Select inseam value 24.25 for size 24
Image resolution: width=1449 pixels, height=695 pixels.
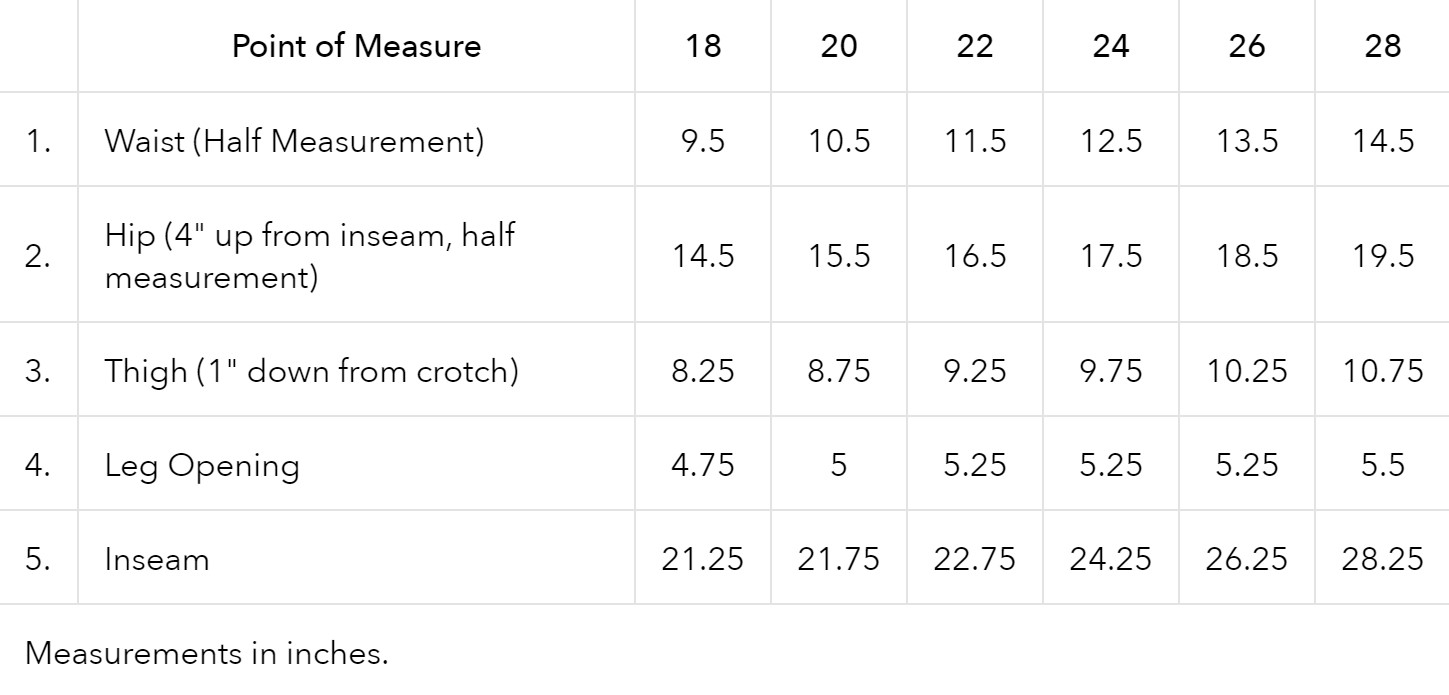click(1110, 559)
